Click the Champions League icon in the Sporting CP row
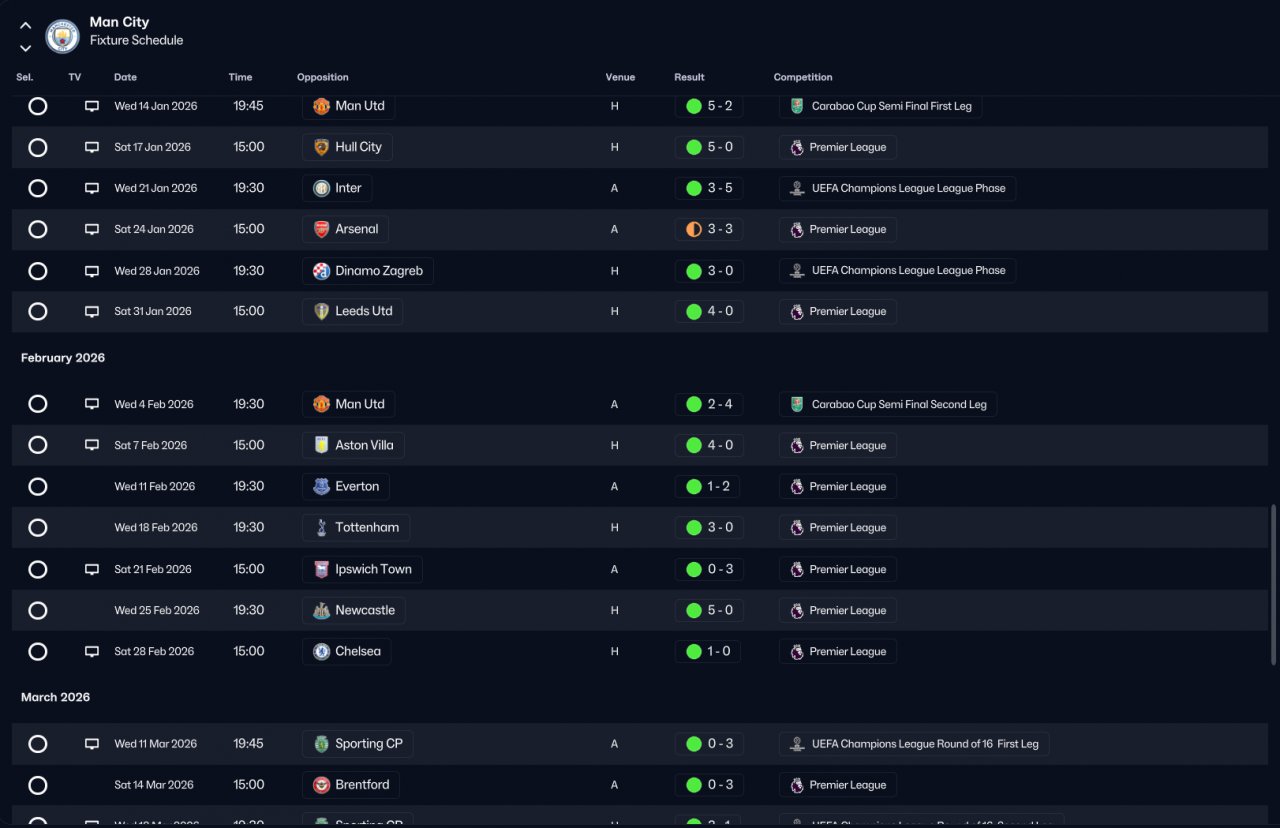 coord(797,744)
